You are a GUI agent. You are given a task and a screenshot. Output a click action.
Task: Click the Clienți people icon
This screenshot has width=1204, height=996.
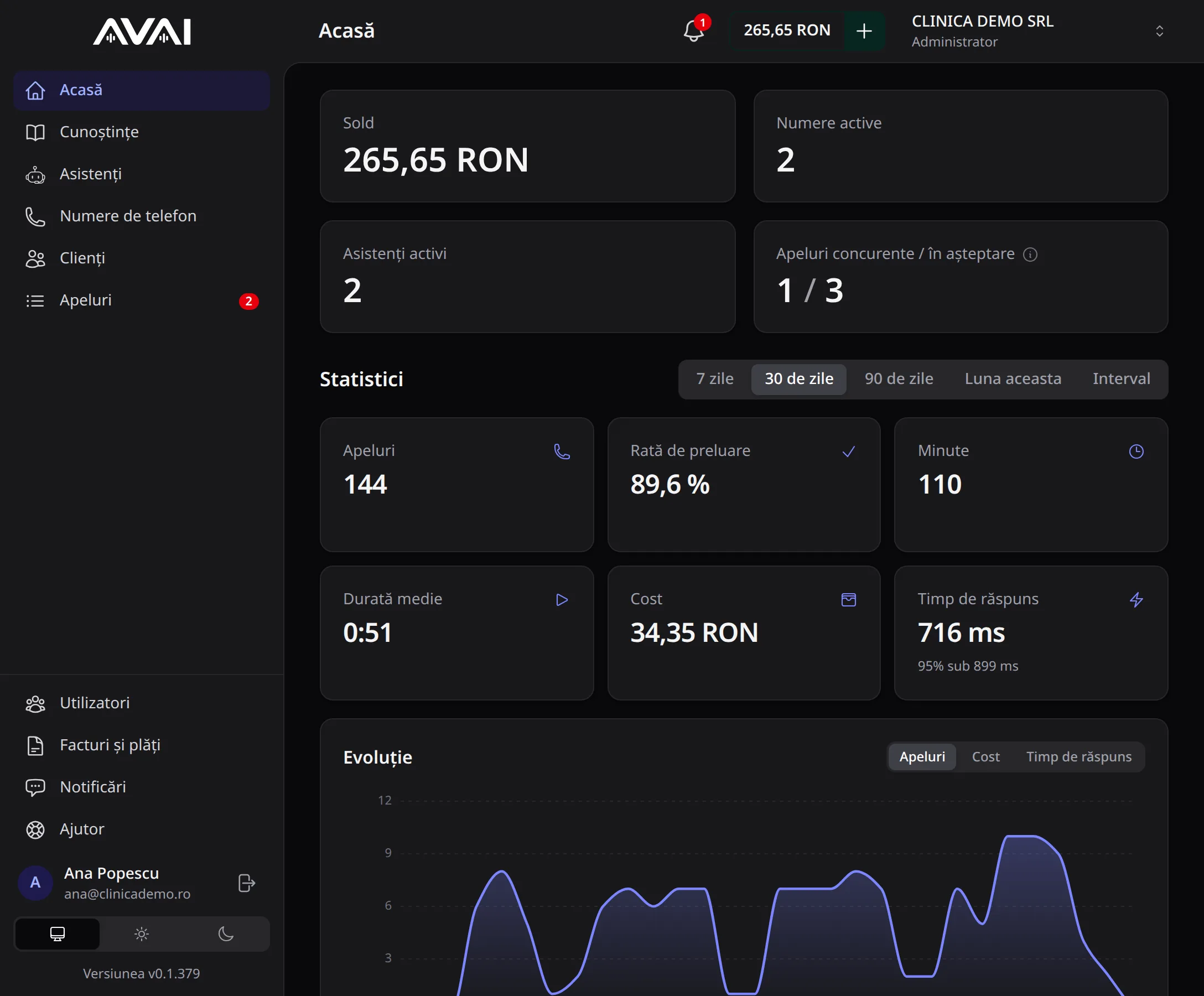[x=35, y=258]
